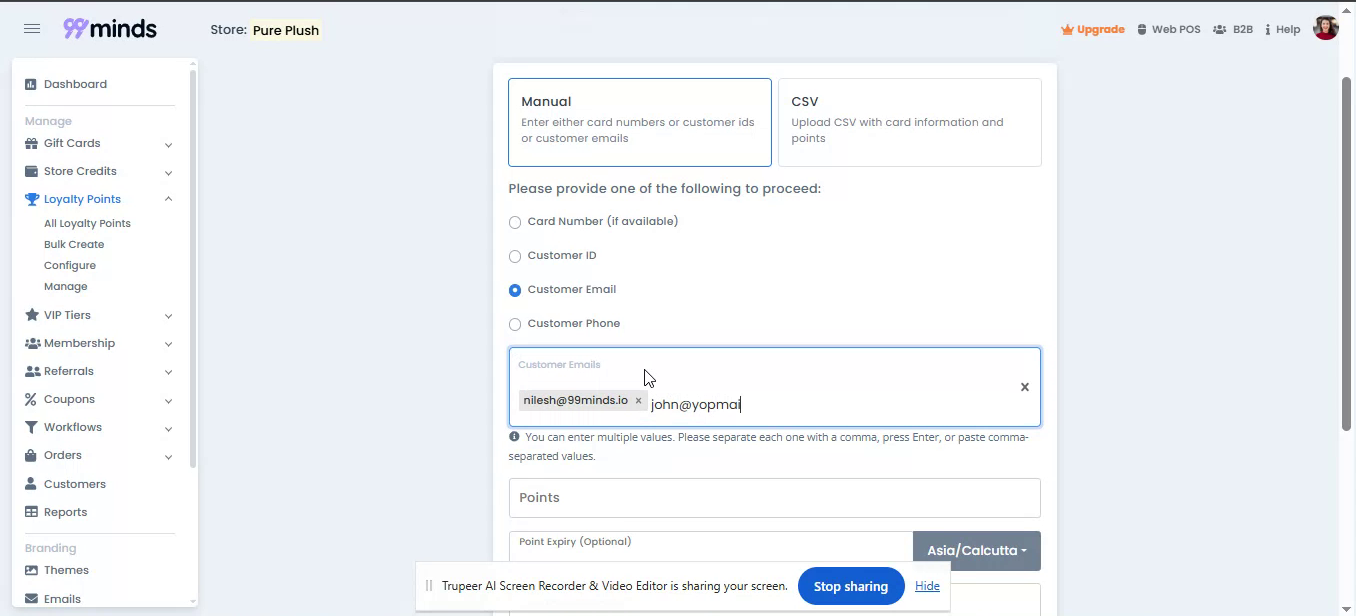Click the sidebar scrollbar thumb
Screen dimensions: 1356x616
(192, 268)
